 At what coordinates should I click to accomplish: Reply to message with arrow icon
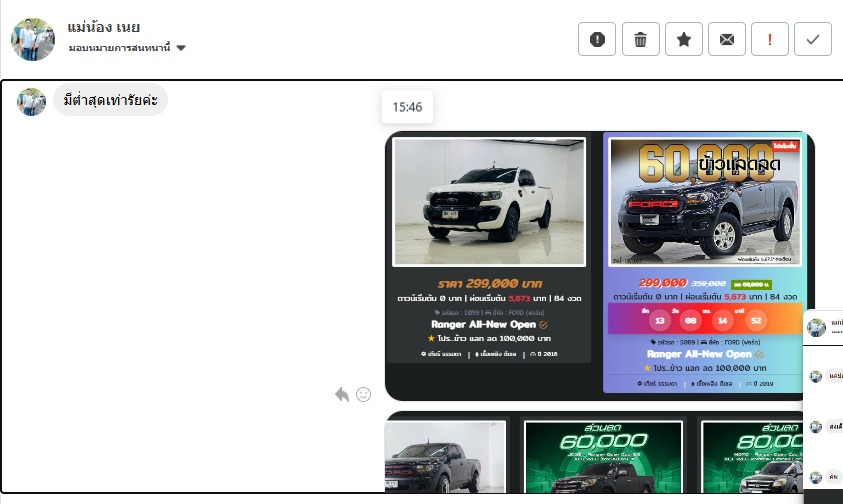pyautogui.click(x=342, y=394)
